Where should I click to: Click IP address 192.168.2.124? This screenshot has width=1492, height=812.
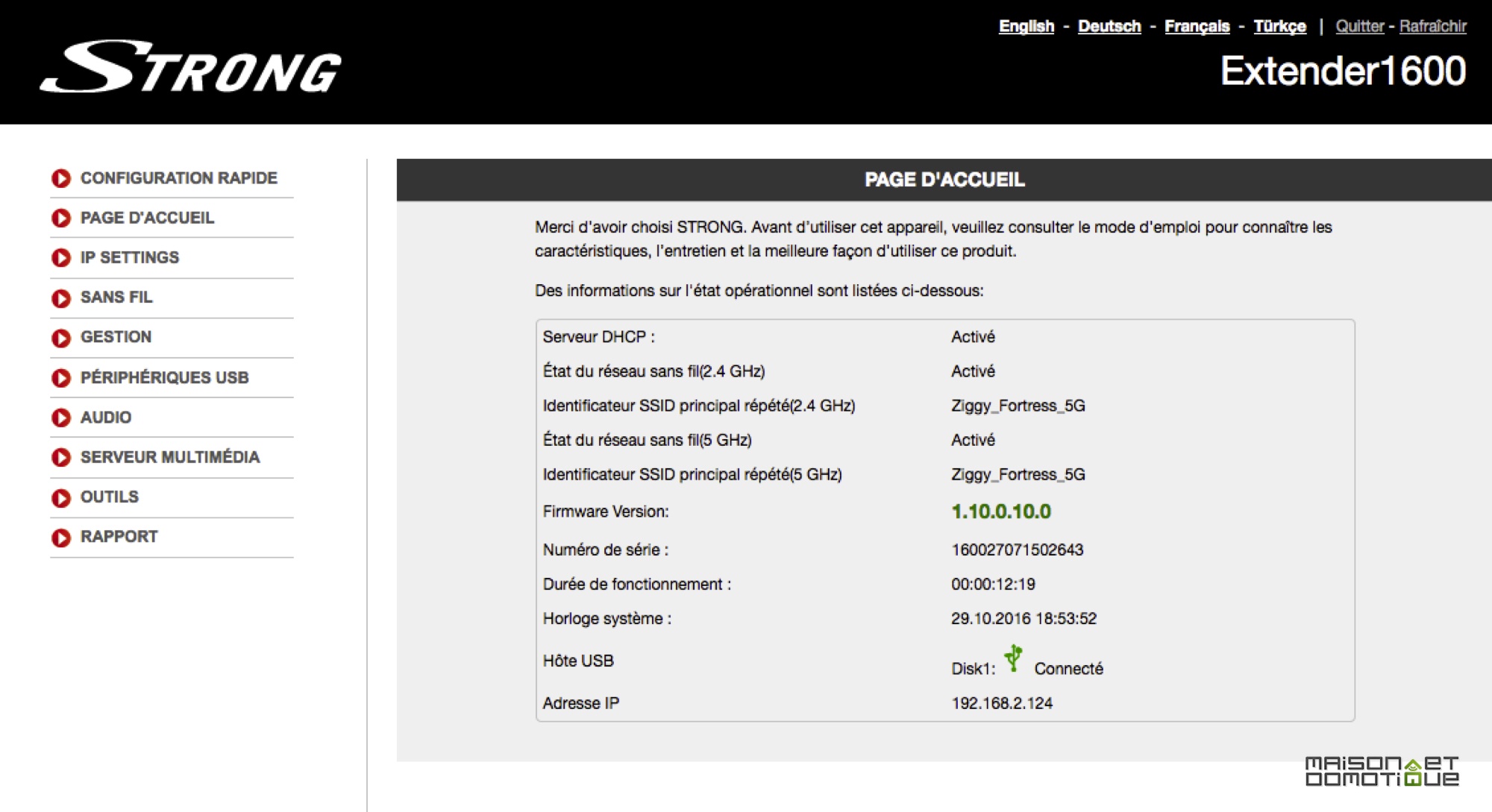(1002, 703)
